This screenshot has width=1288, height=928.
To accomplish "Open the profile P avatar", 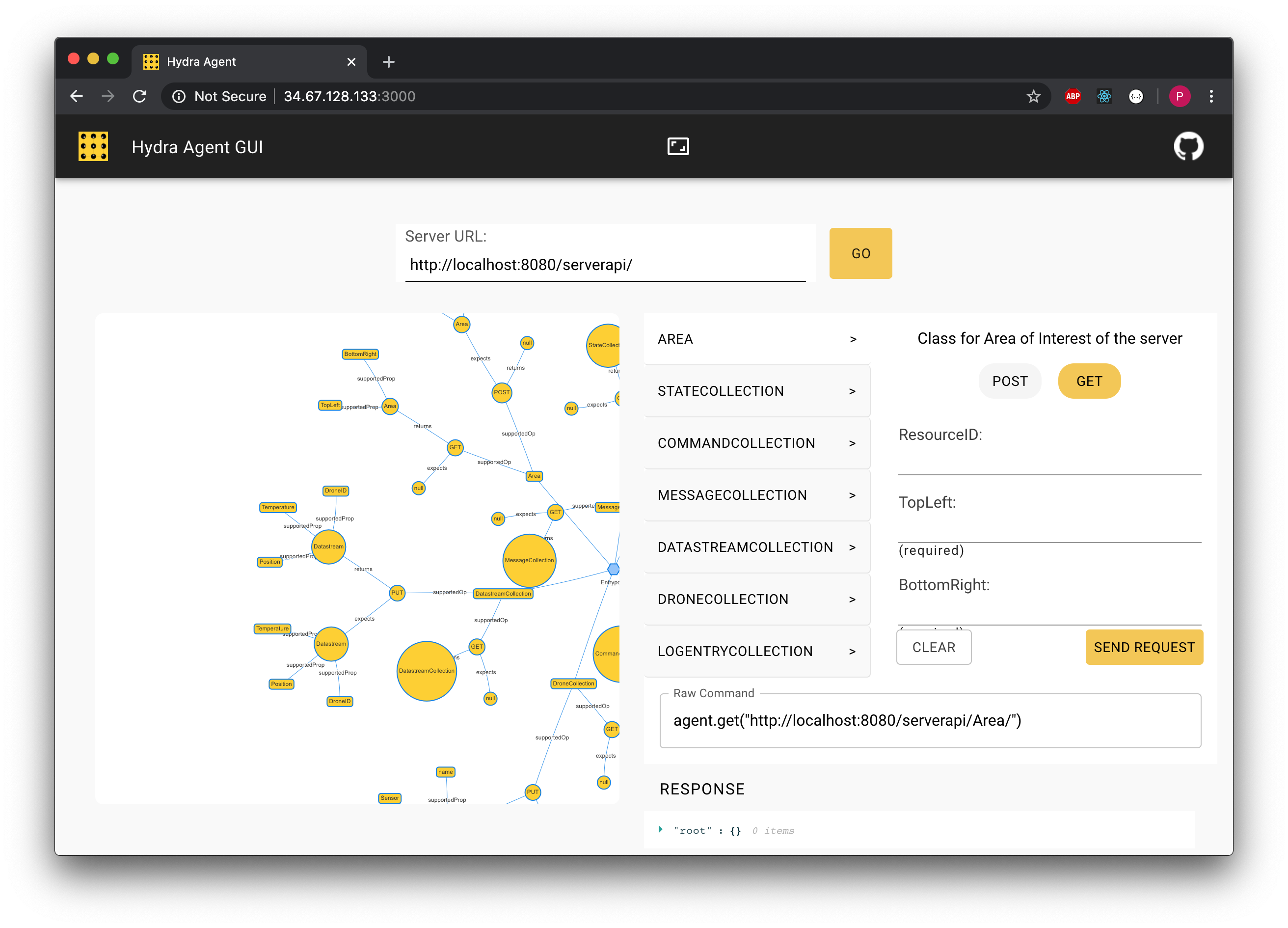I will [x=1180, y=97].
